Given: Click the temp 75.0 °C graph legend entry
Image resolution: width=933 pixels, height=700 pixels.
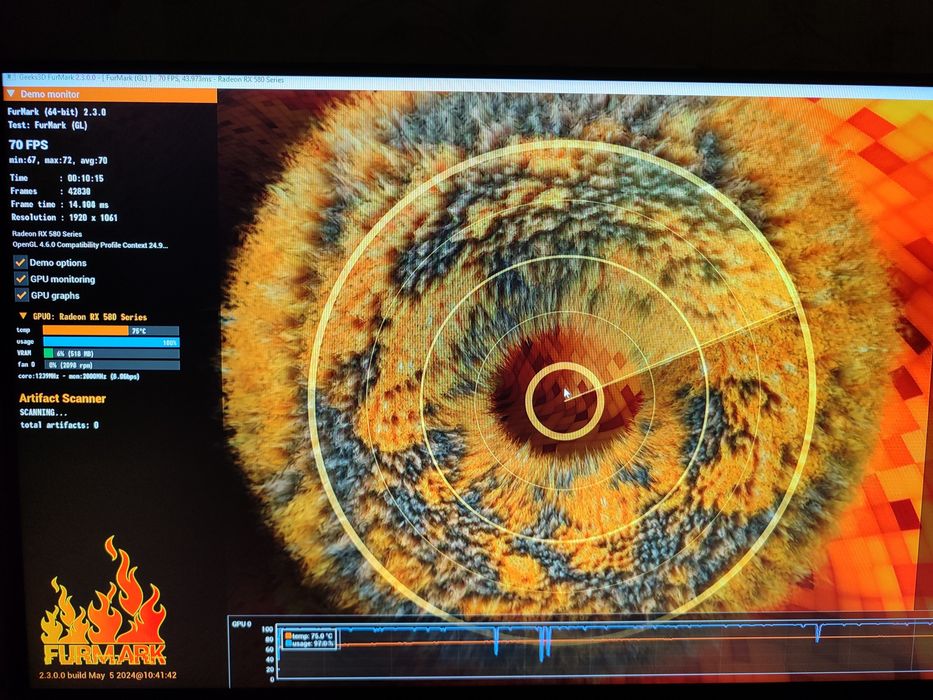Looking at the screenshot, I should (309, 636).
